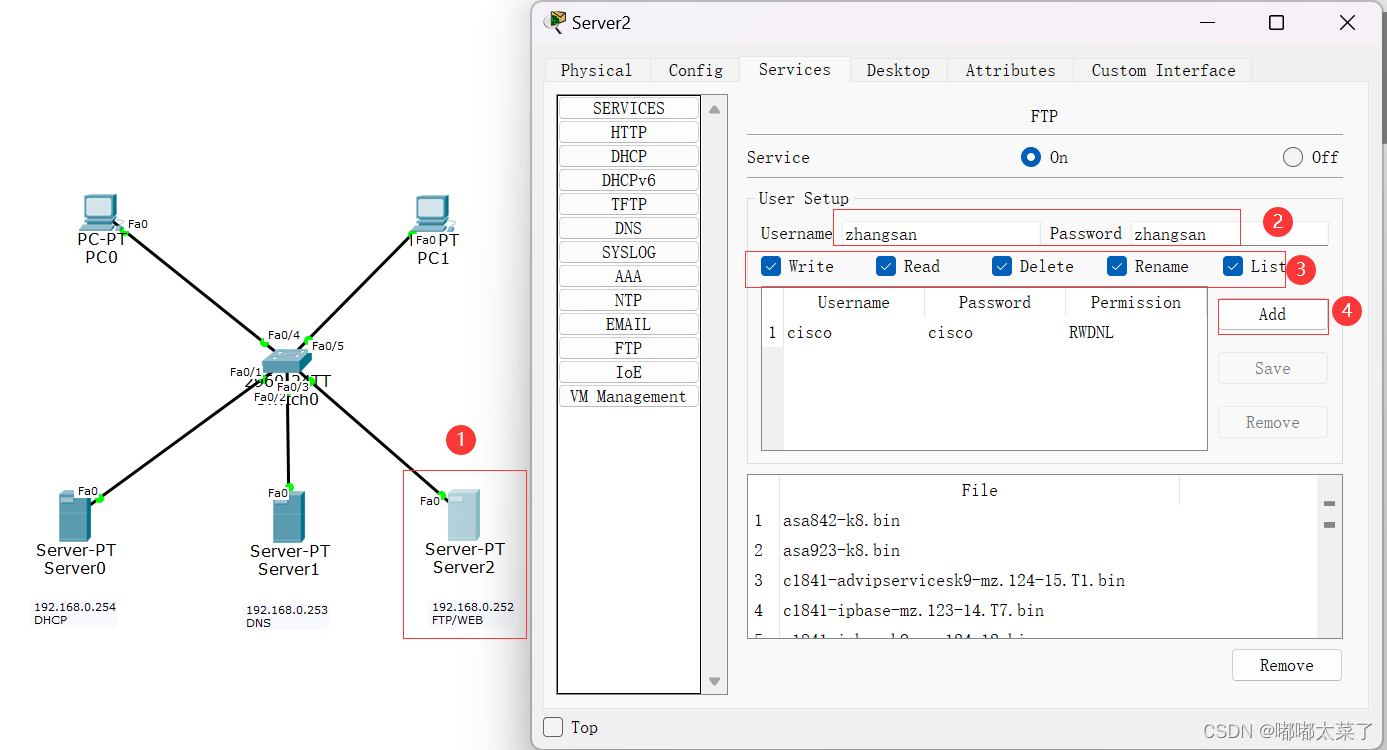The image size is (1387, 750).
Task: Select VM Management in the services list
Action: point(629,396)
